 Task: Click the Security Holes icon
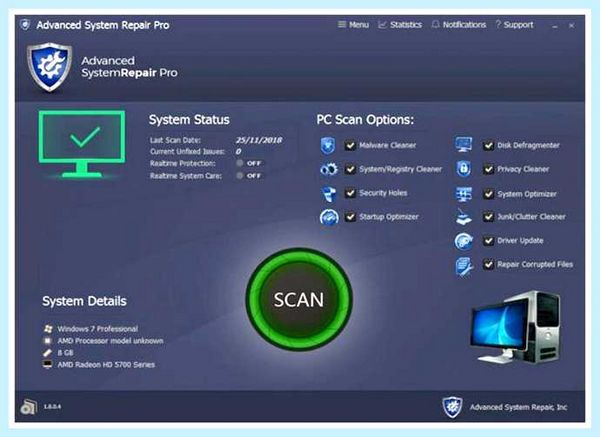click(328, 194)
